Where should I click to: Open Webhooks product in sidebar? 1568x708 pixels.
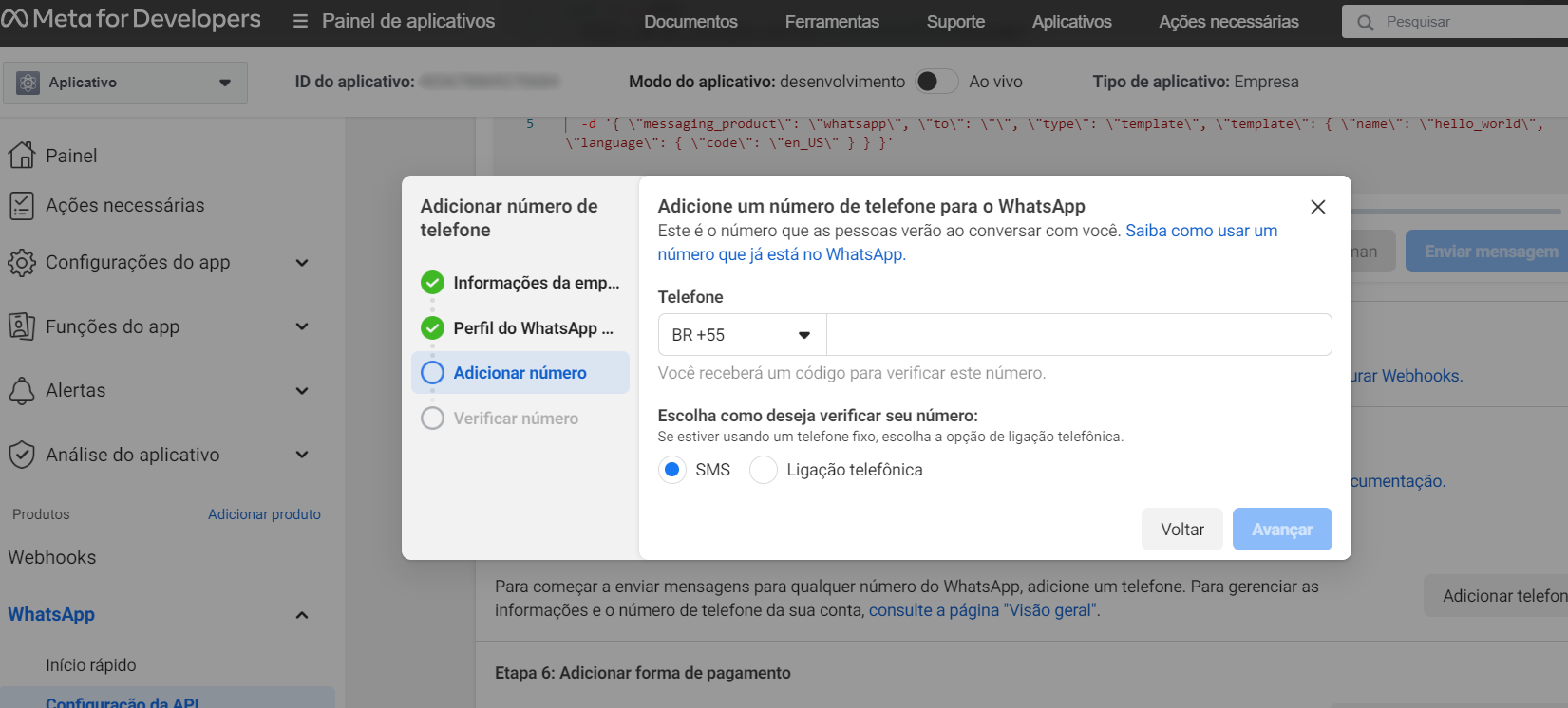tap(52, 557)
